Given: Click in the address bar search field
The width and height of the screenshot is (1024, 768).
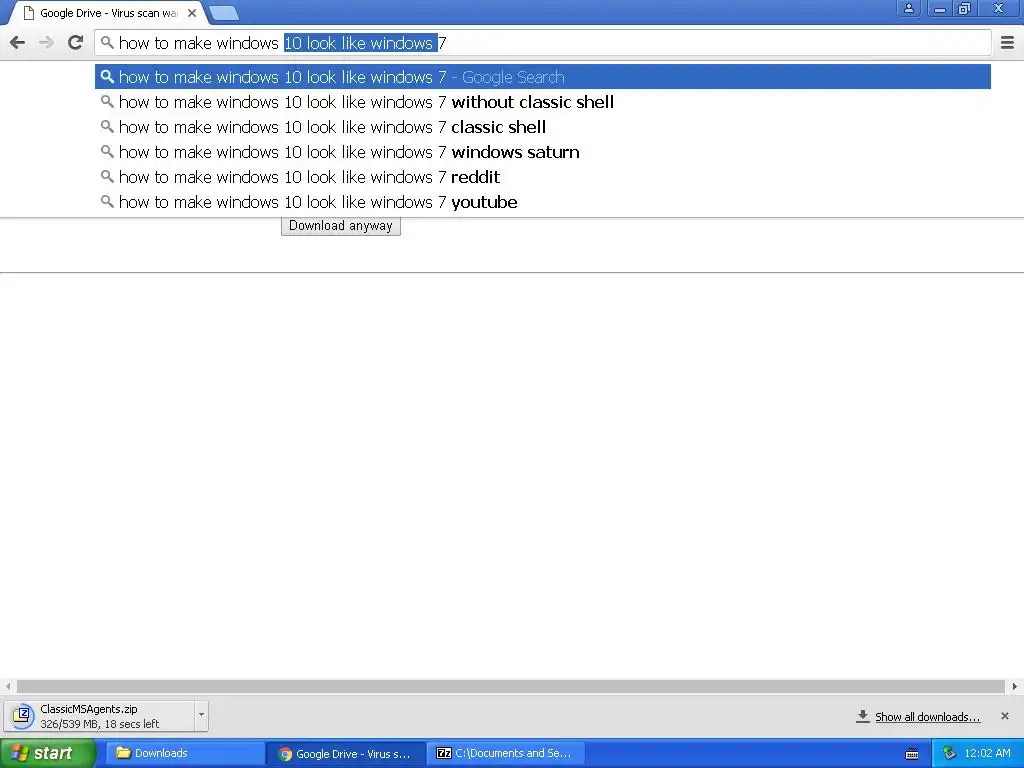Looking at the screenshot, I should coord(543,43).
